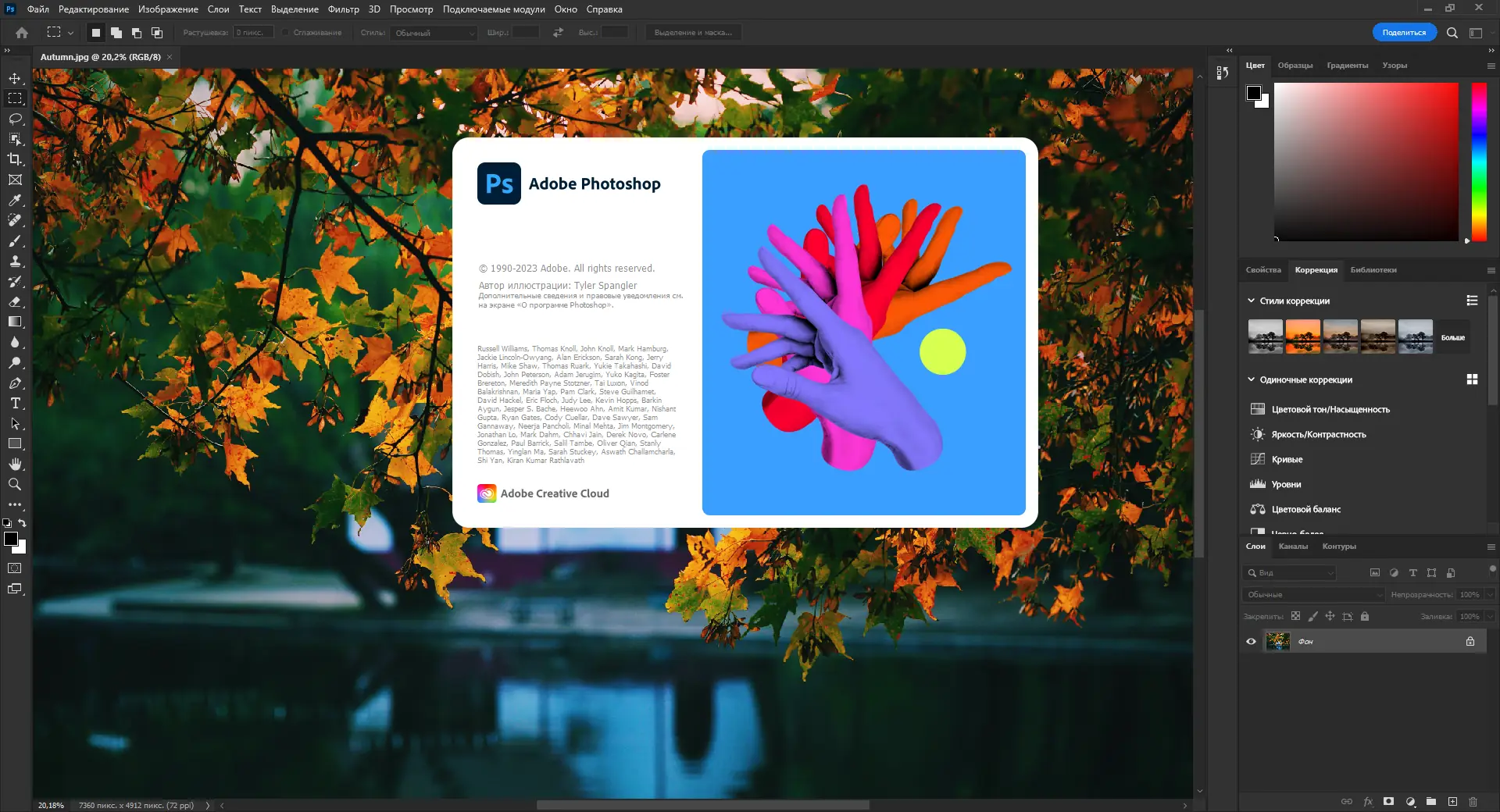Enable Сглаживание in the options bar
Screen dimensions: 1500x812
pos(287,32)
